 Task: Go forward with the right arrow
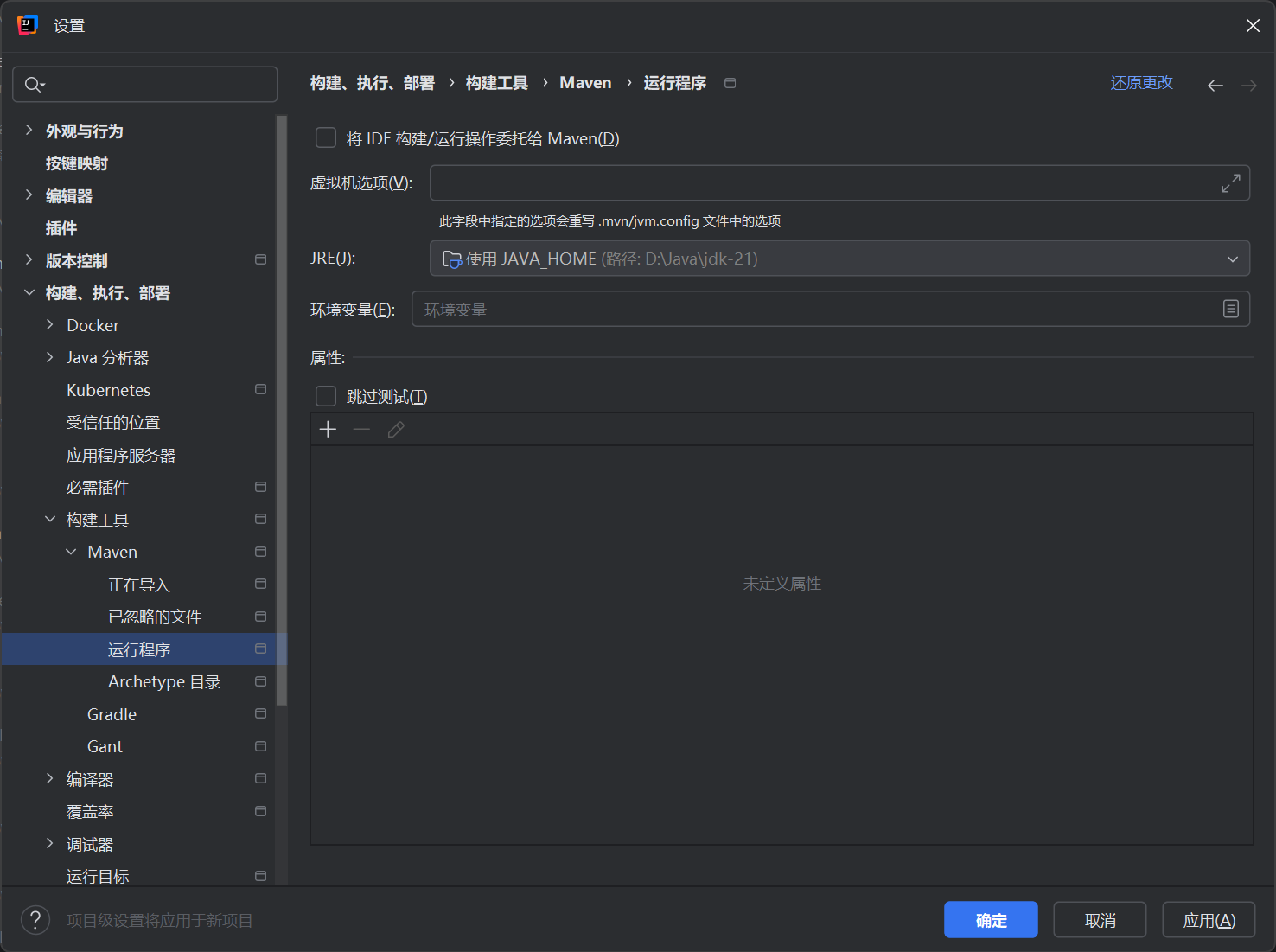pyautogui.click(x=1249, y=85)
